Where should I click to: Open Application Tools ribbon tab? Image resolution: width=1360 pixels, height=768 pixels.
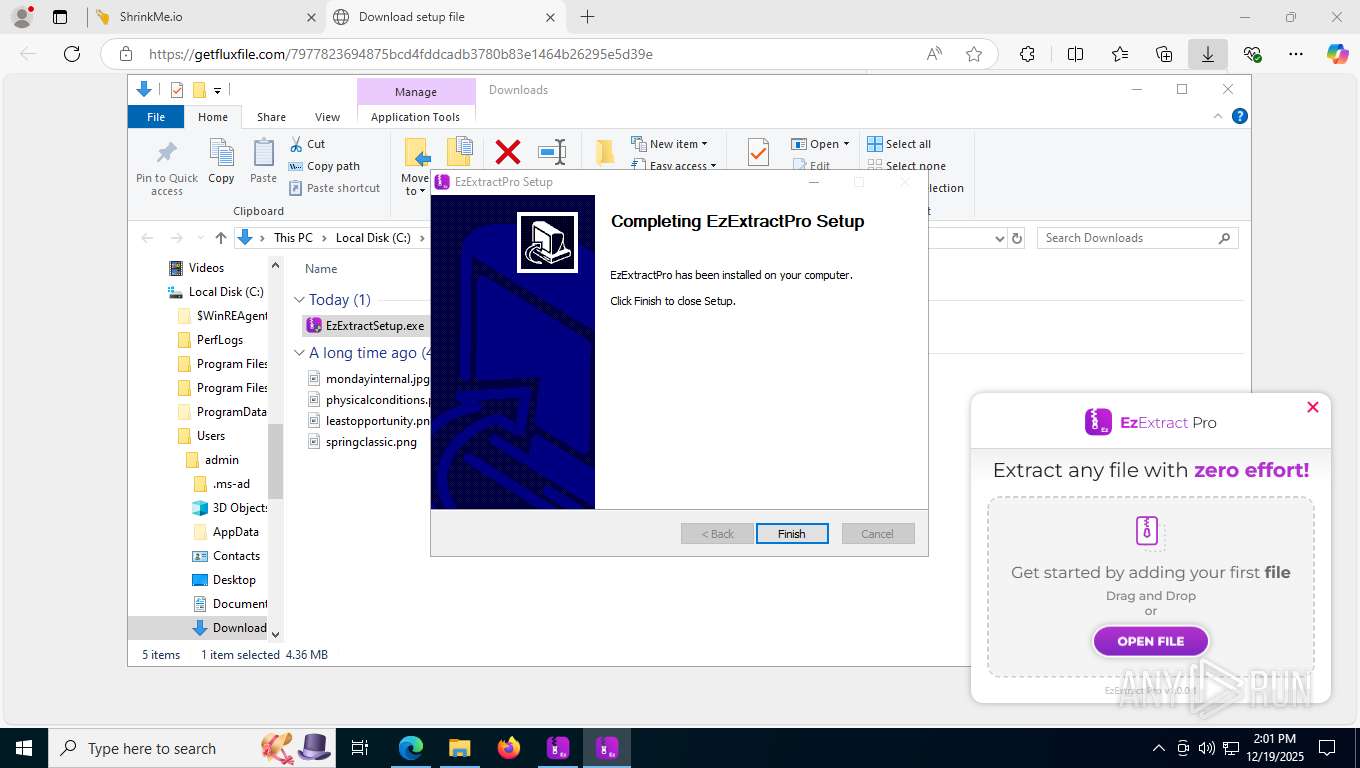pos(415,117)
